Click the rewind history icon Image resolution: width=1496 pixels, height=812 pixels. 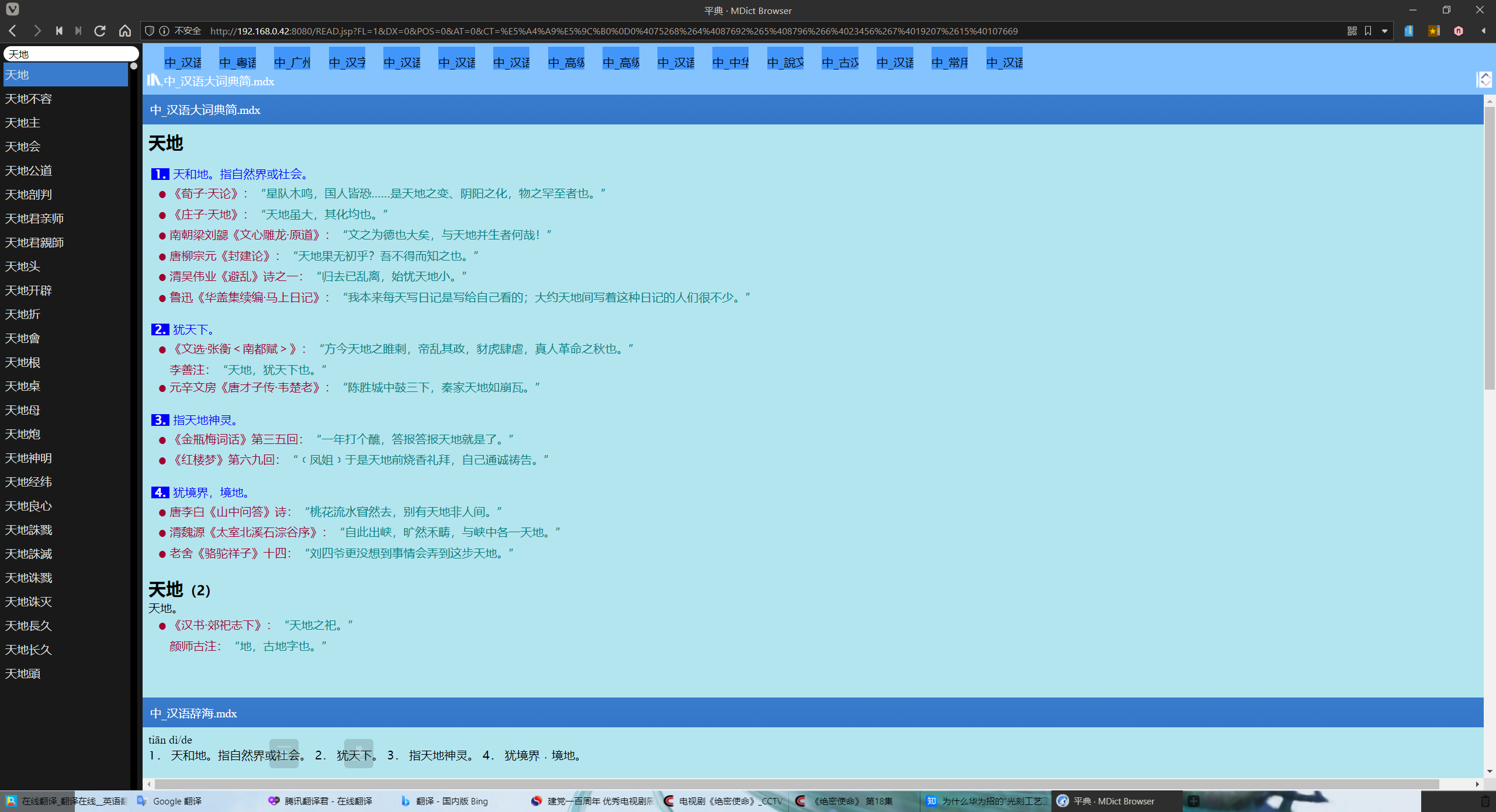point(59,31)
